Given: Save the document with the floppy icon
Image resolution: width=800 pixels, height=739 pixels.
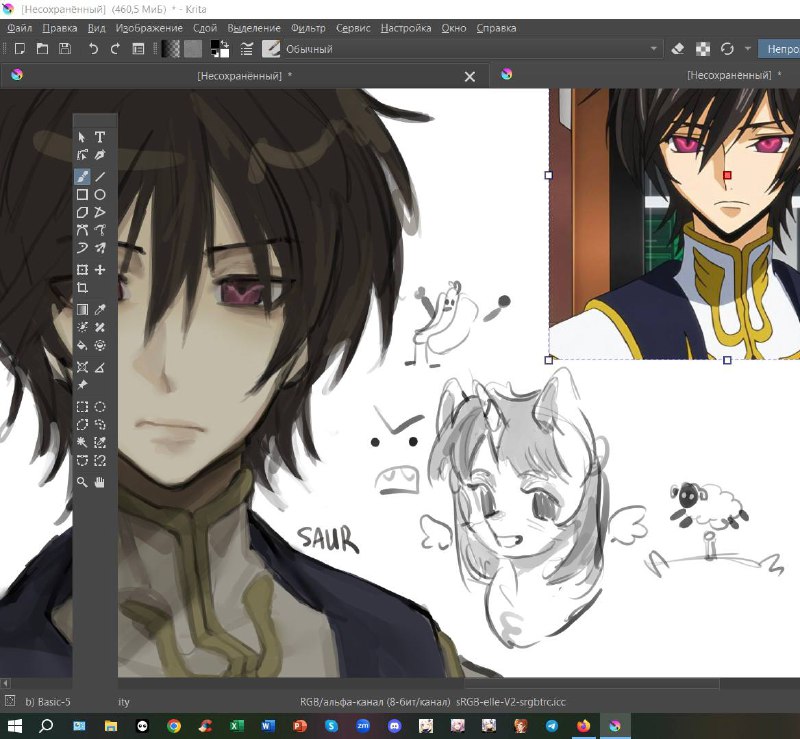Looking at the screenshot, I should (65, 49).
